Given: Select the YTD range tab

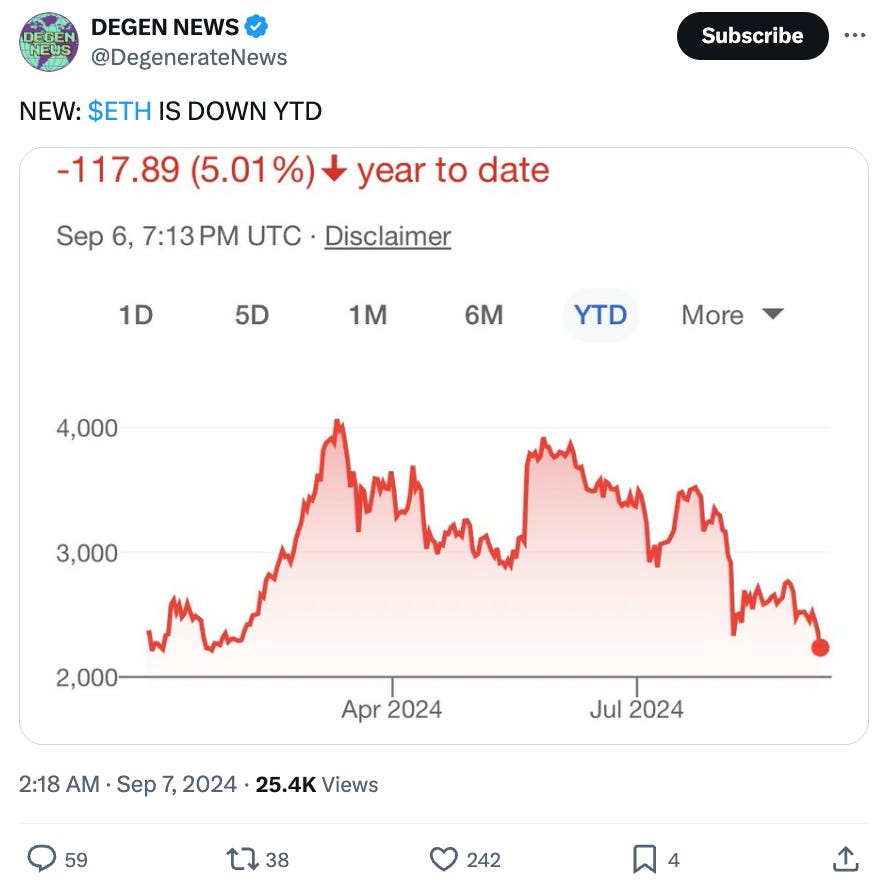Looking at the screenshot, I should click(600, 315).
